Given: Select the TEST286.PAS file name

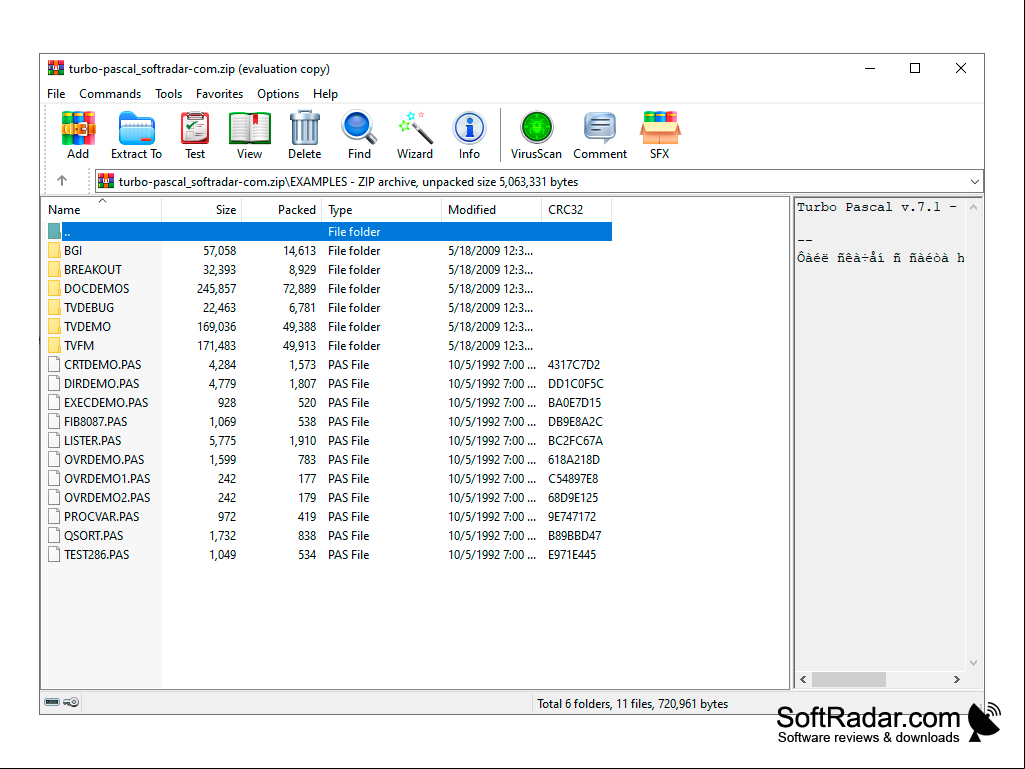Looking at the screenshot, I should (x=97, y=554).
